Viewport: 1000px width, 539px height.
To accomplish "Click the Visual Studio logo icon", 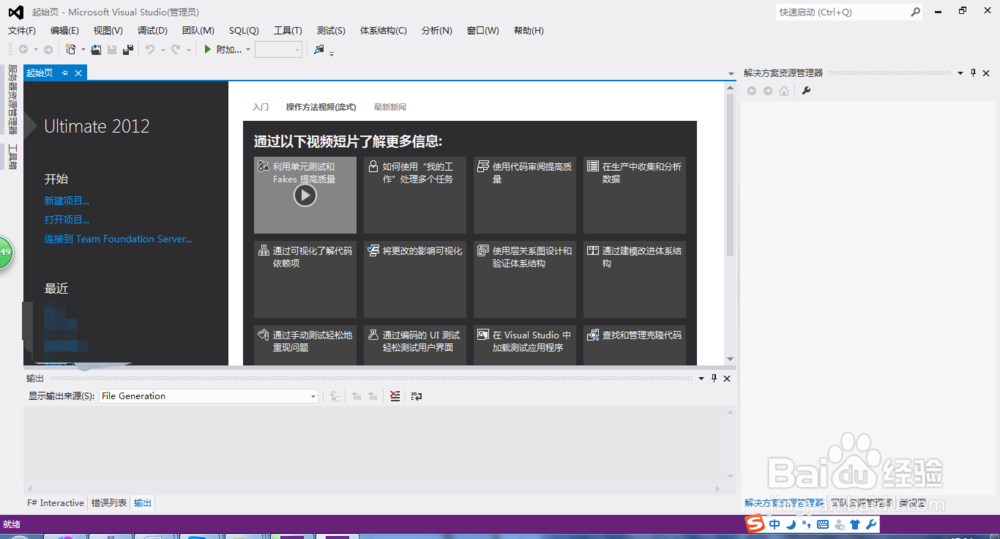I will tap(16, 12).
